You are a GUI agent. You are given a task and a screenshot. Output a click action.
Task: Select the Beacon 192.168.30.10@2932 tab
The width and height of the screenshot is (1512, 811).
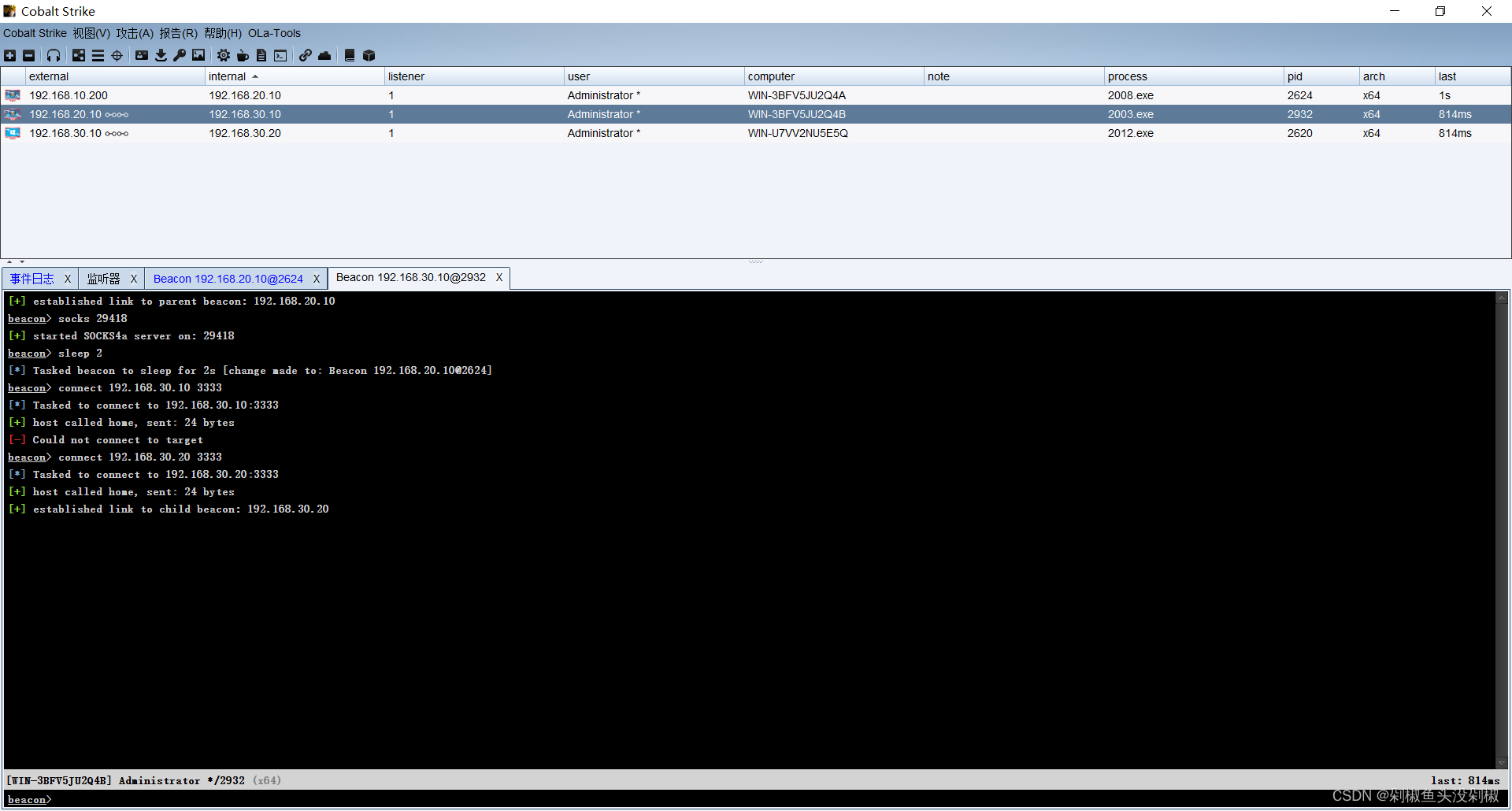tap(410, 277)
